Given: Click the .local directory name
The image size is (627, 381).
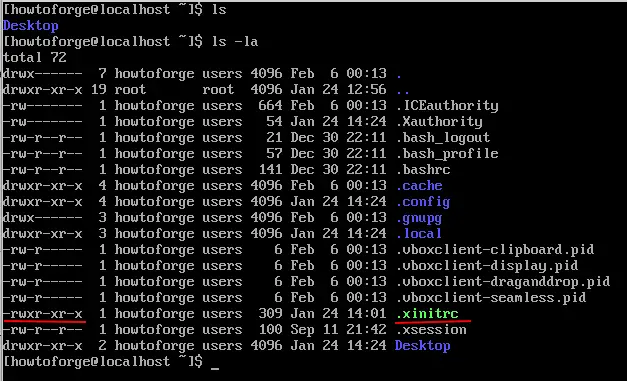Looking at the screenshot, I should [x=419, y=233].
